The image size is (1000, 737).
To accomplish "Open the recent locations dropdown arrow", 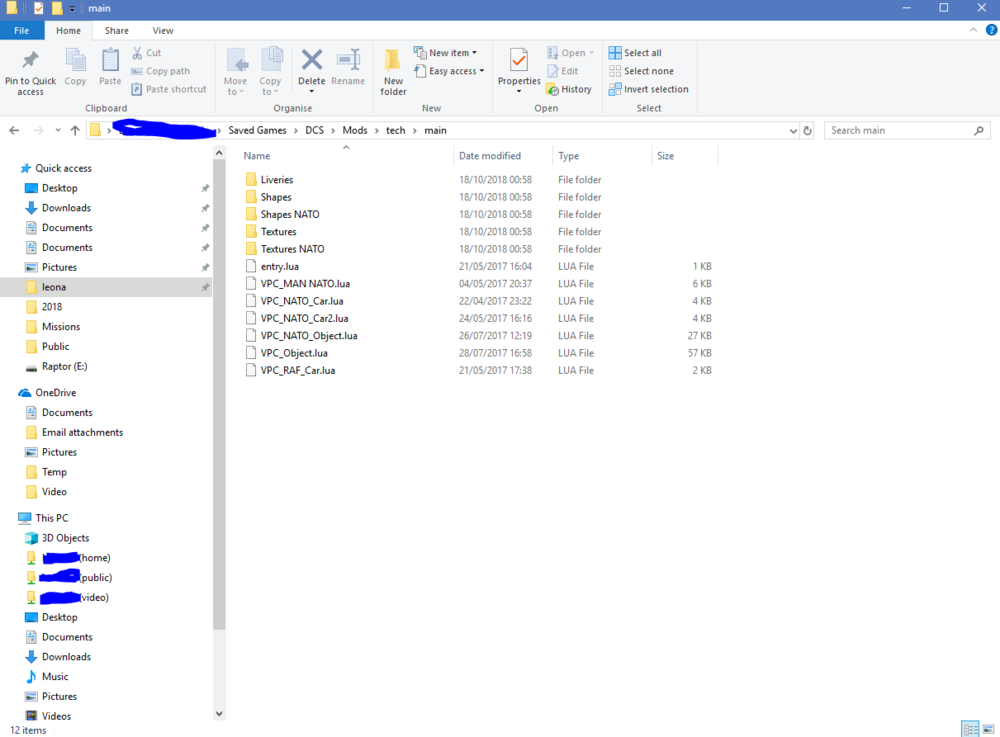I will point(57,130).
